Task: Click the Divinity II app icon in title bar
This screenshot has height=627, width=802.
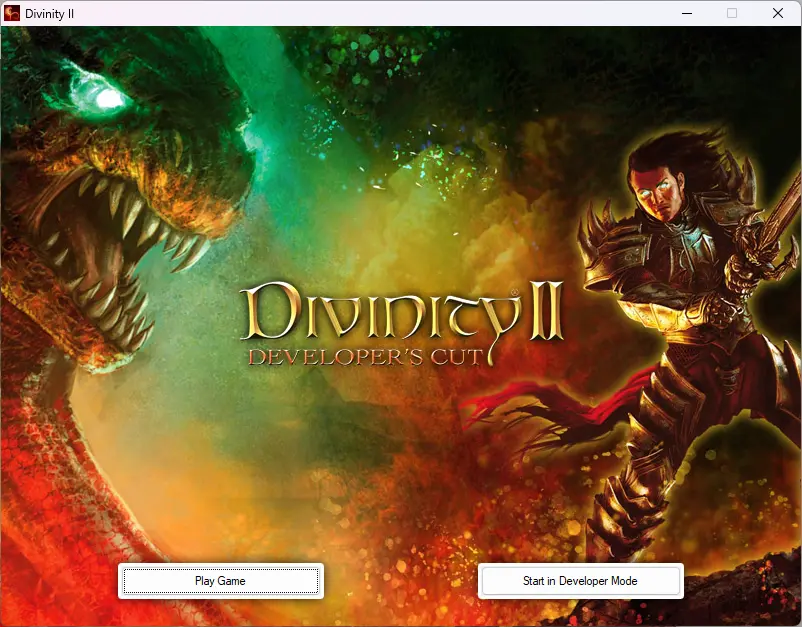Action: (x=12, y=13)
